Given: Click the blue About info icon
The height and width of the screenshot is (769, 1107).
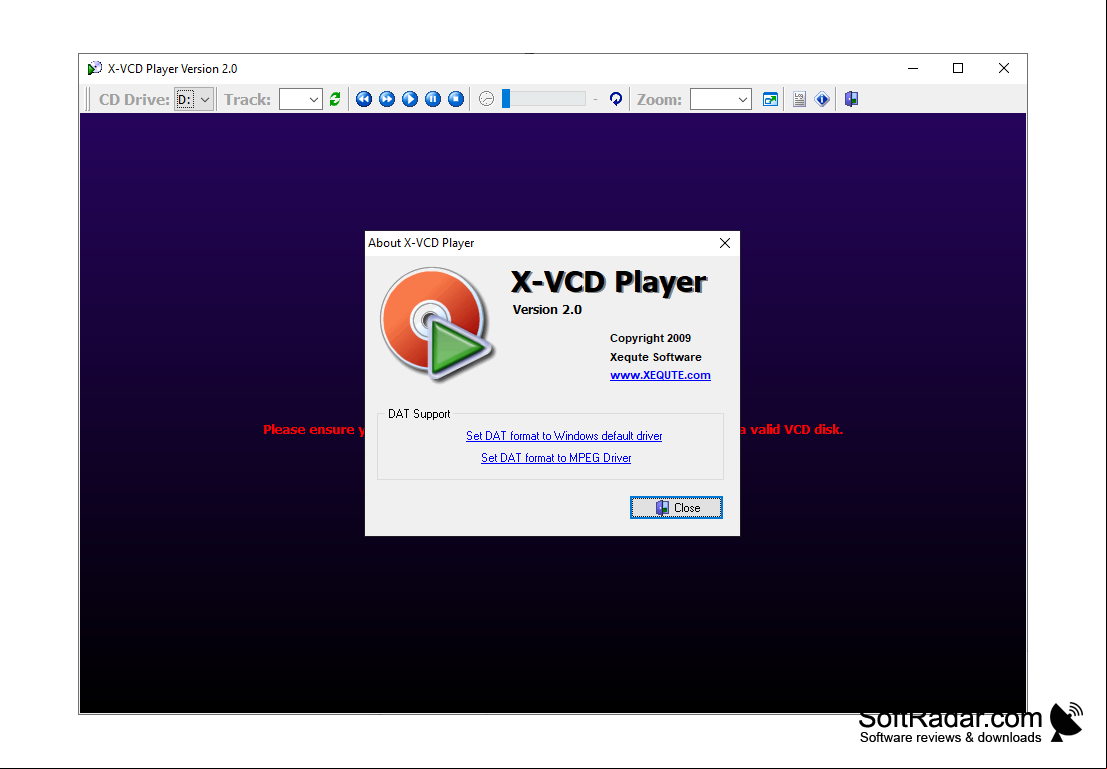Looking at the screenshot, I should 822,100.
